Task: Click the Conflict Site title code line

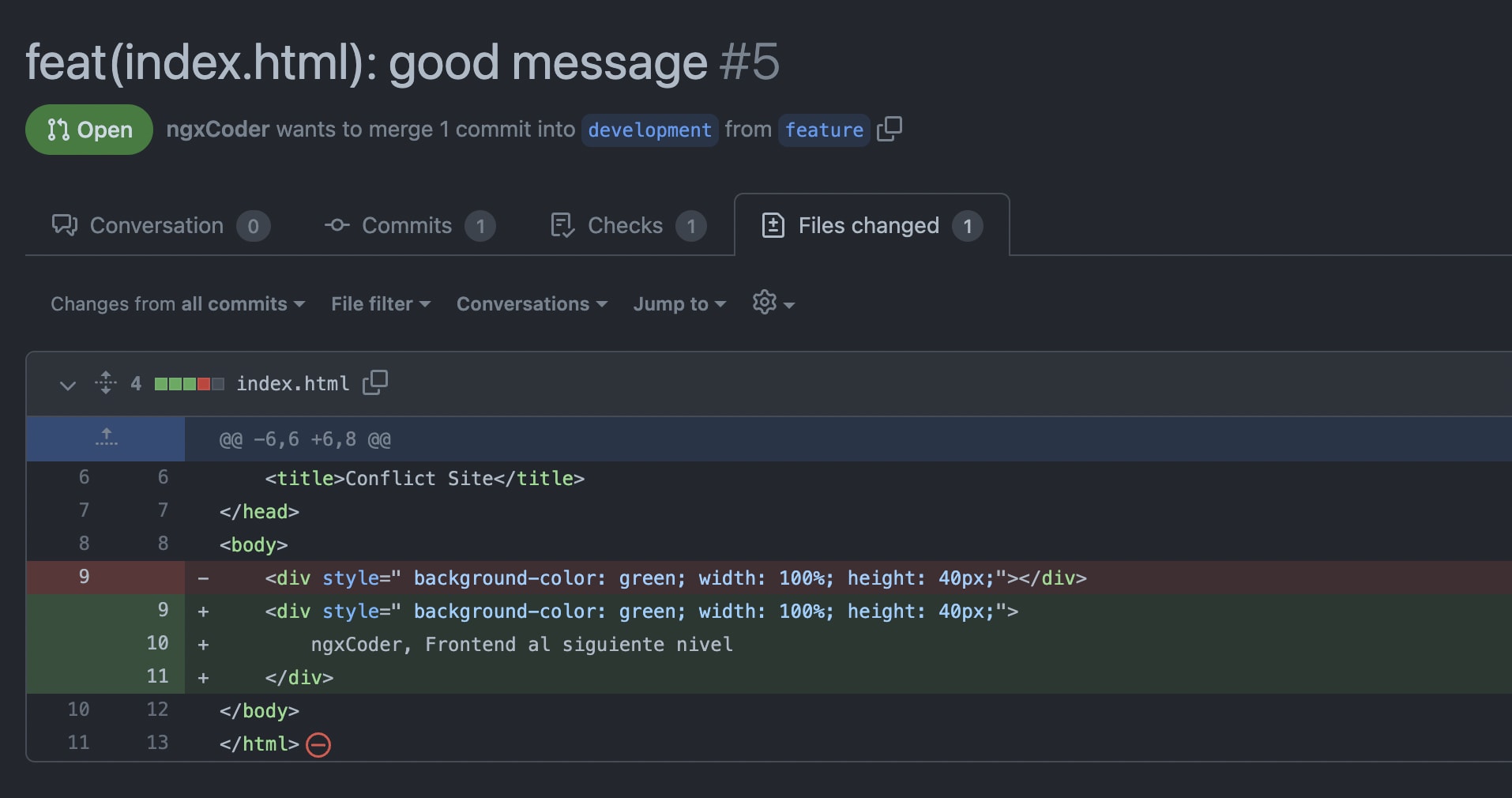Action: (x=425, y=479)
